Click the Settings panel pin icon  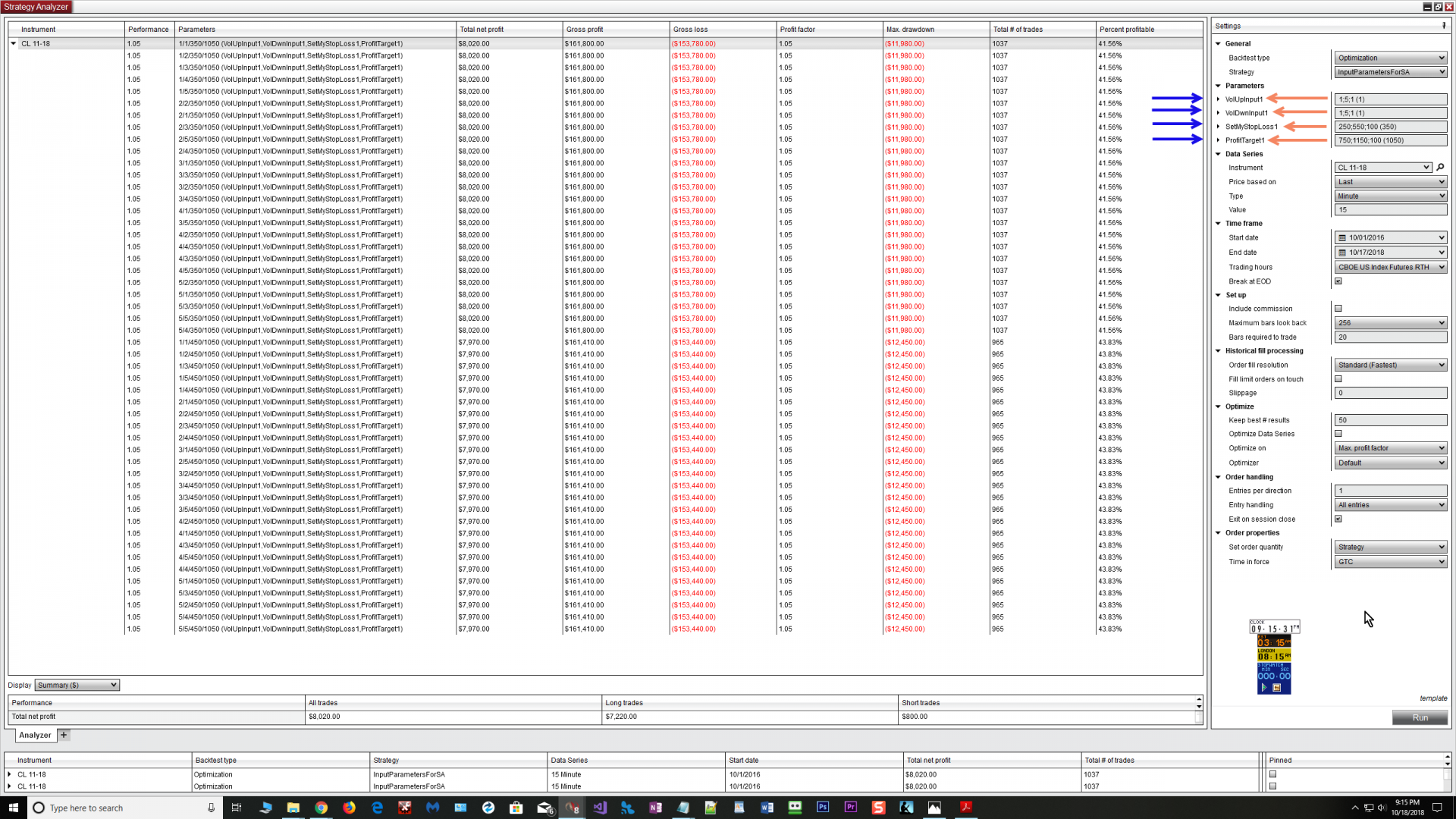1444,26
